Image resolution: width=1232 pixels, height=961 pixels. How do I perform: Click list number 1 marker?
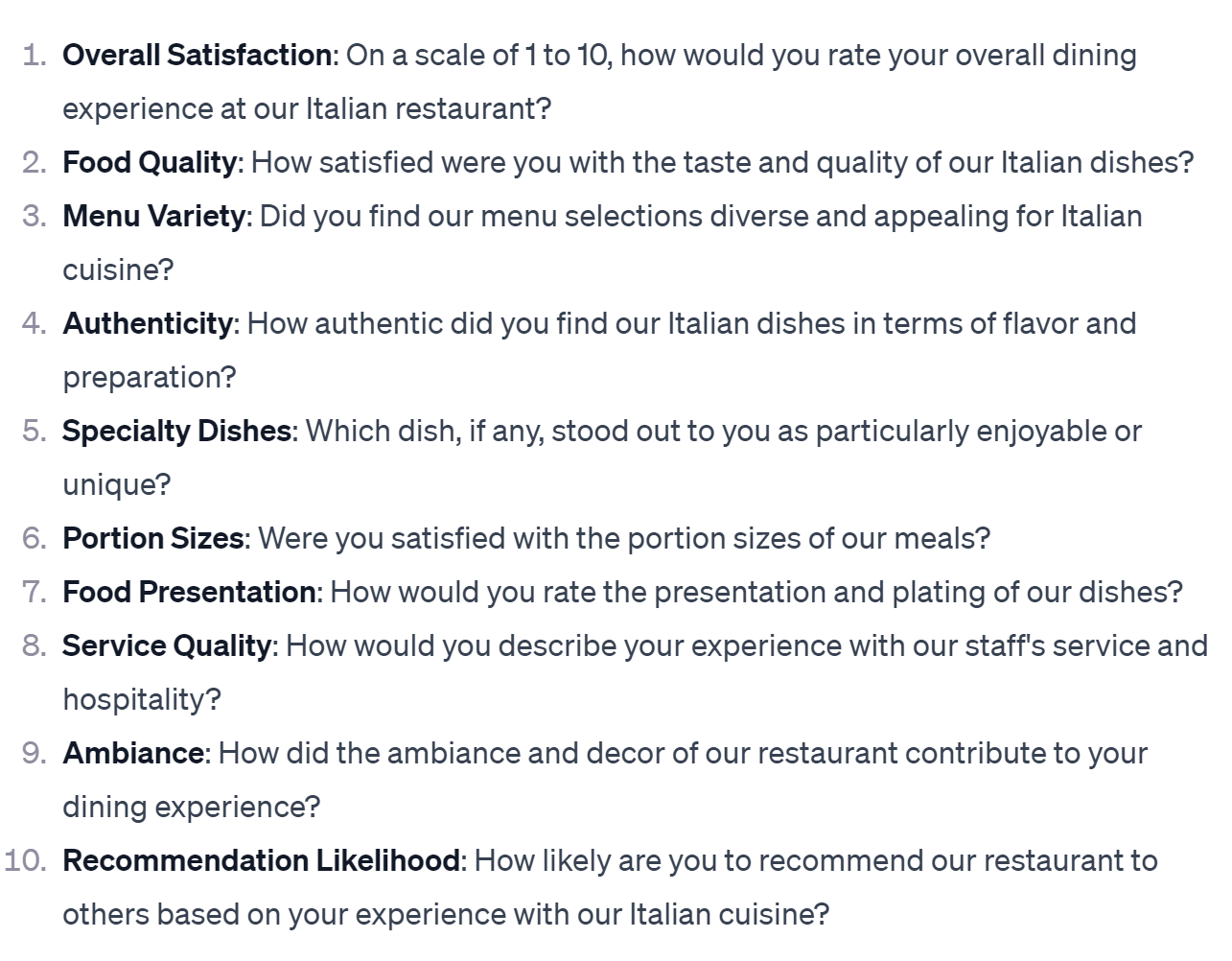click(34, 56)
